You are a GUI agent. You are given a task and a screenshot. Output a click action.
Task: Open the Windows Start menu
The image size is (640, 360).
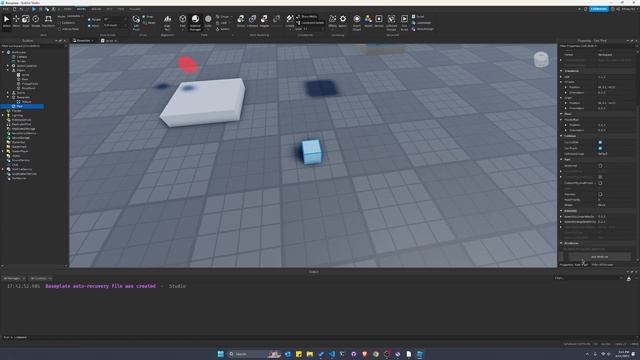(220, 354)
